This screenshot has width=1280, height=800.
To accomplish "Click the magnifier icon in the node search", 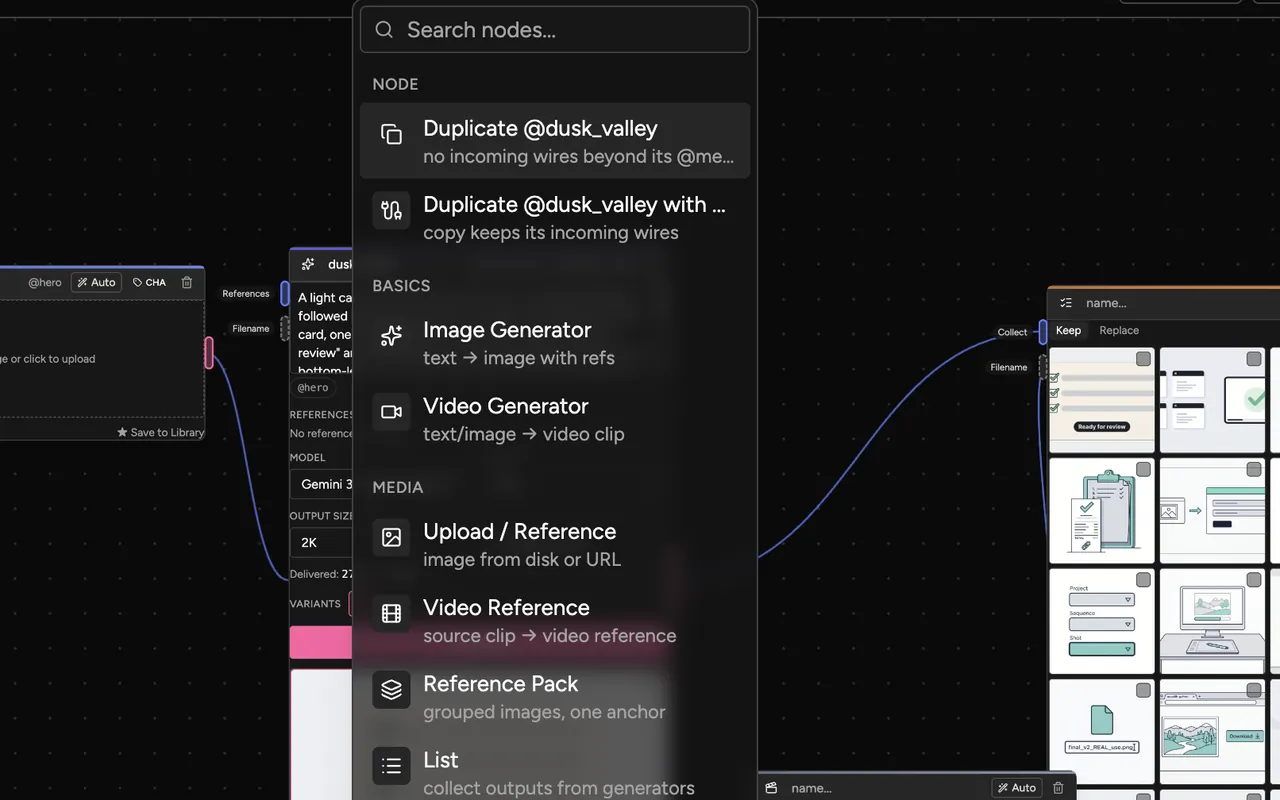I will [x=384, y=30].
